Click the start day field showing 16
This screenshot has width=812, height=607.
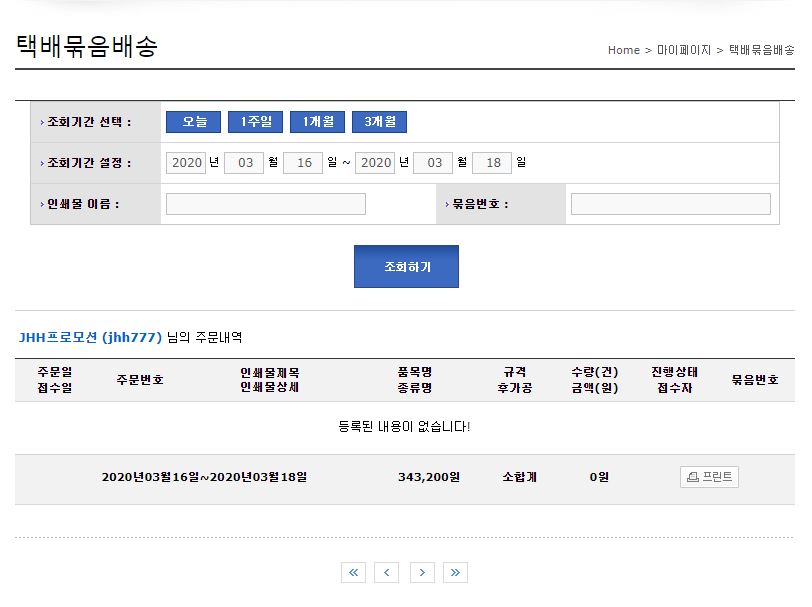point(303,163)
